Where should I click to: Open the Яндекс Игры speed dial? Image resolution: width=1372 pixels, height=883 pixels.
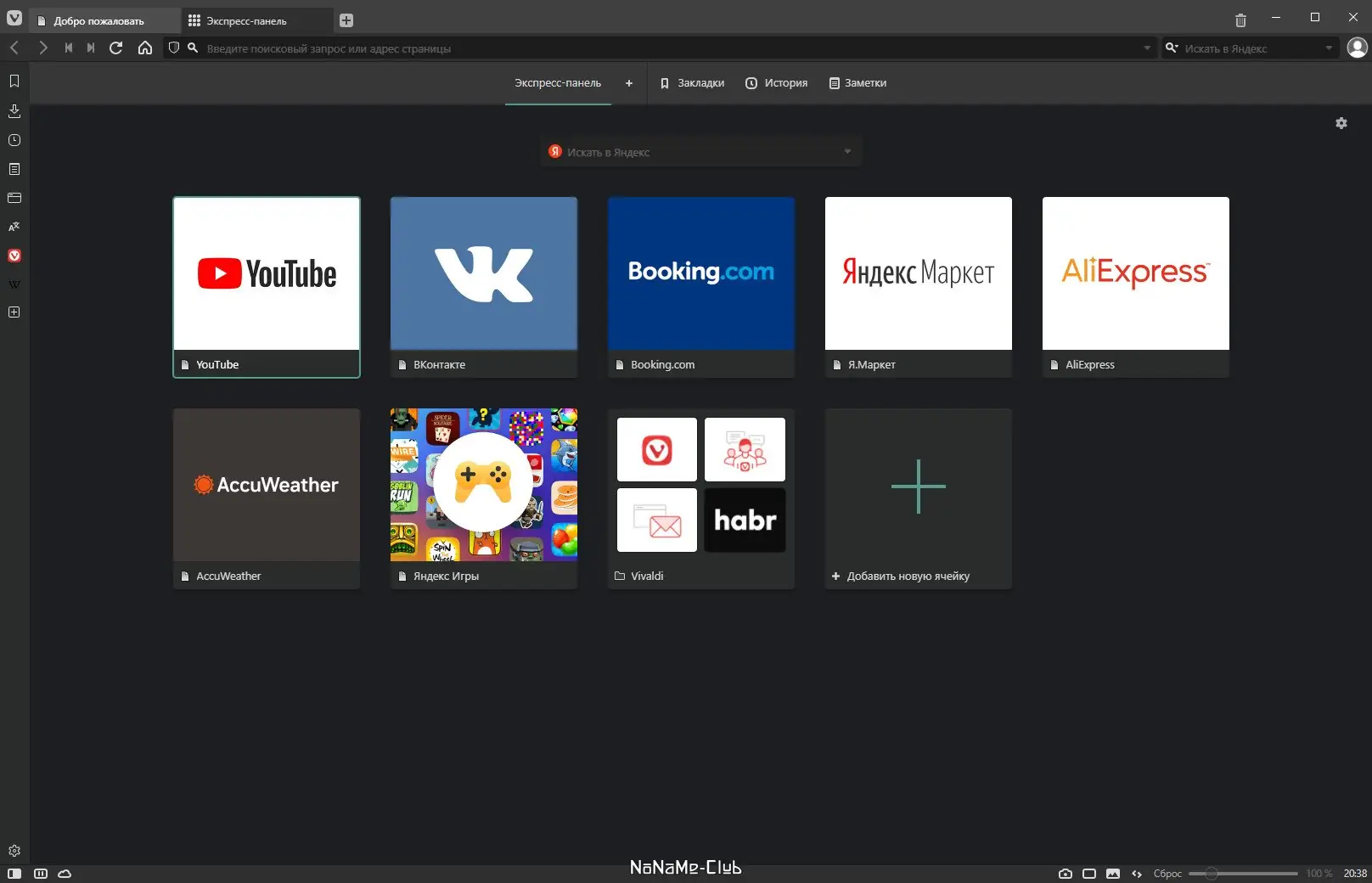[x=484, y=498]
